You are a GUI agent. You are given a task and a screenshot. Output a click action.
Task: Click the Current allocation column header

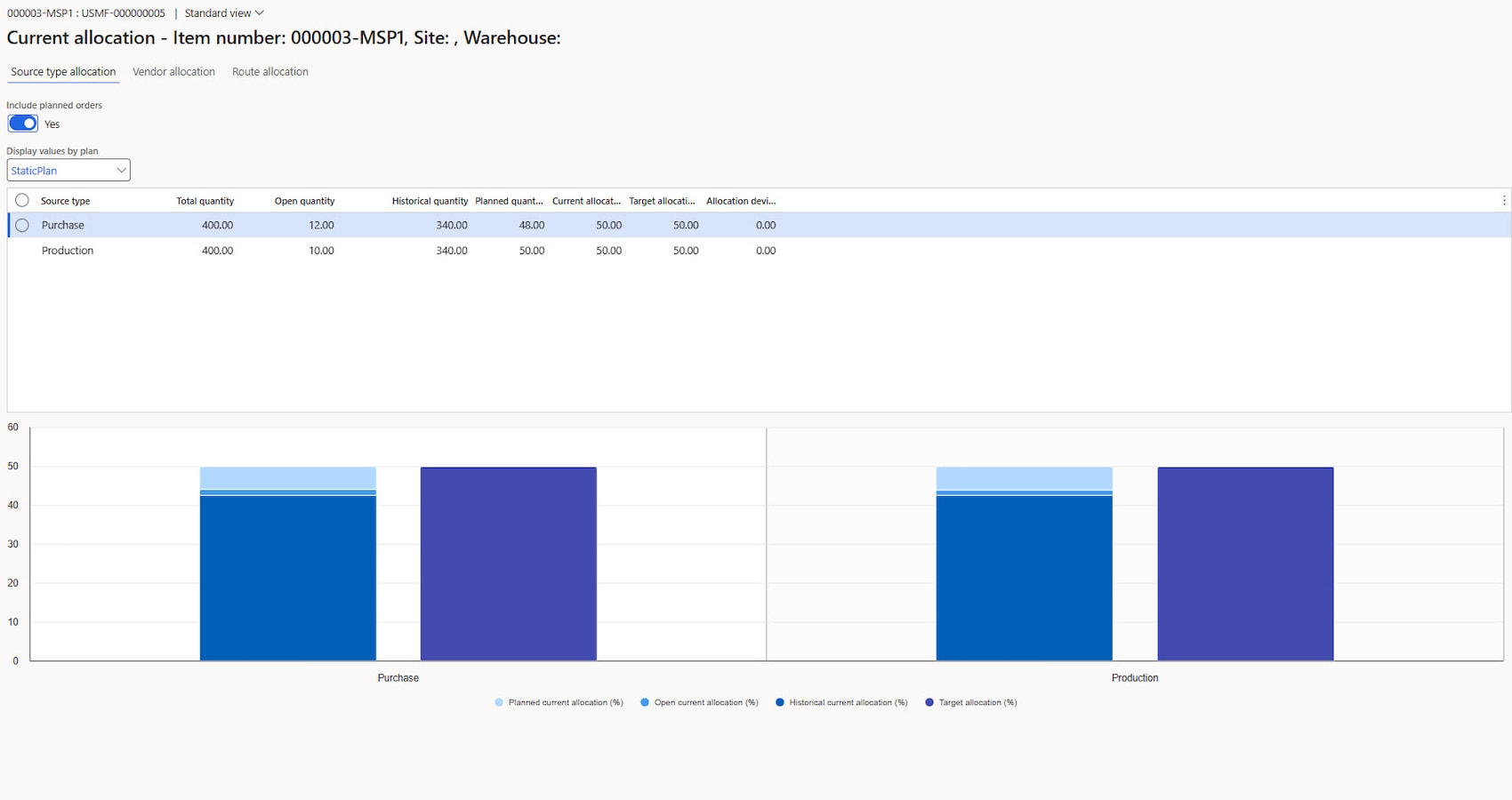[586, 201]
